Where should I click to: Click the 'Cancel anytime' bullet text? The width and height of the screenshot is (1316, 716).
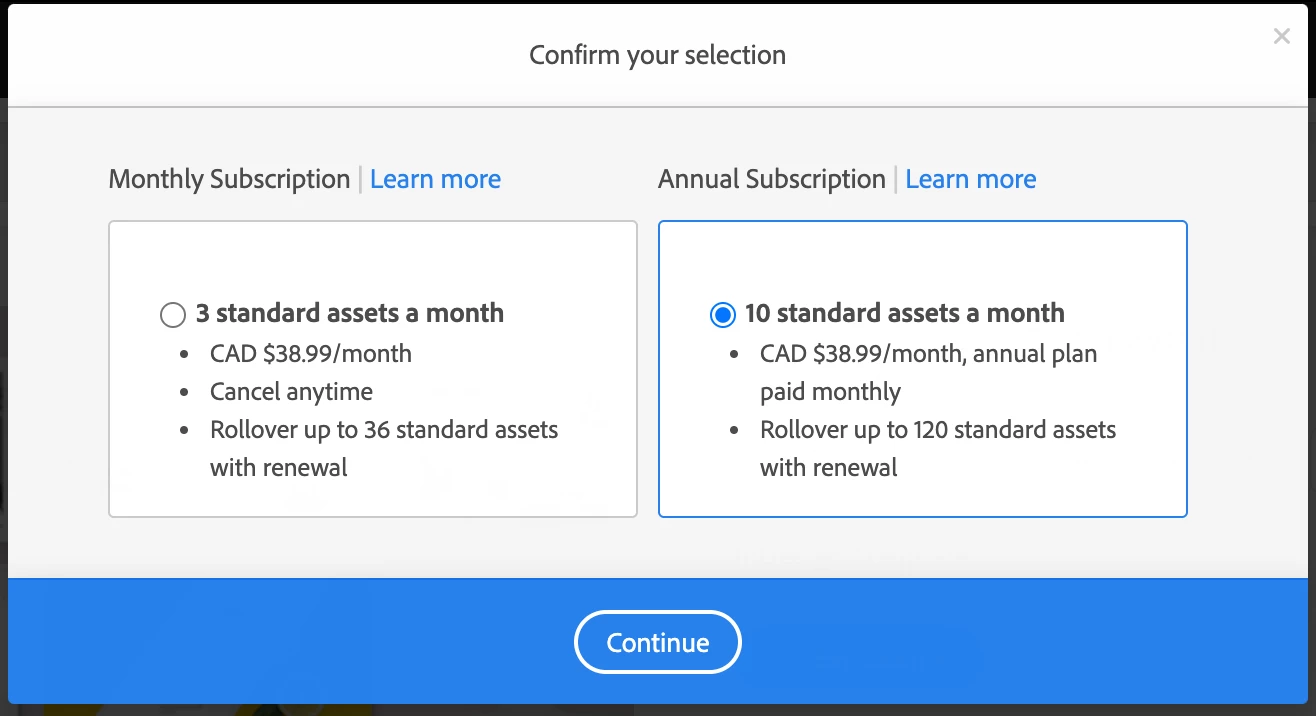coord(291,392)
